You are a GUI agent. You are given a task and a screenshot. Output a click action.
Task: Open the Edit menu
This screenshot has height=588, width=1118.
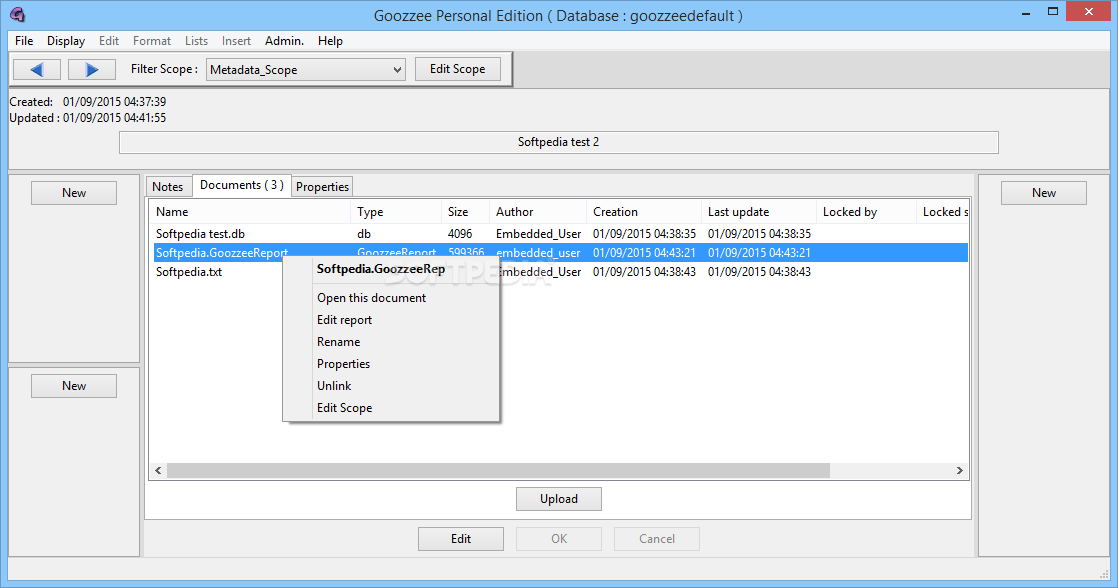(108, 41)
